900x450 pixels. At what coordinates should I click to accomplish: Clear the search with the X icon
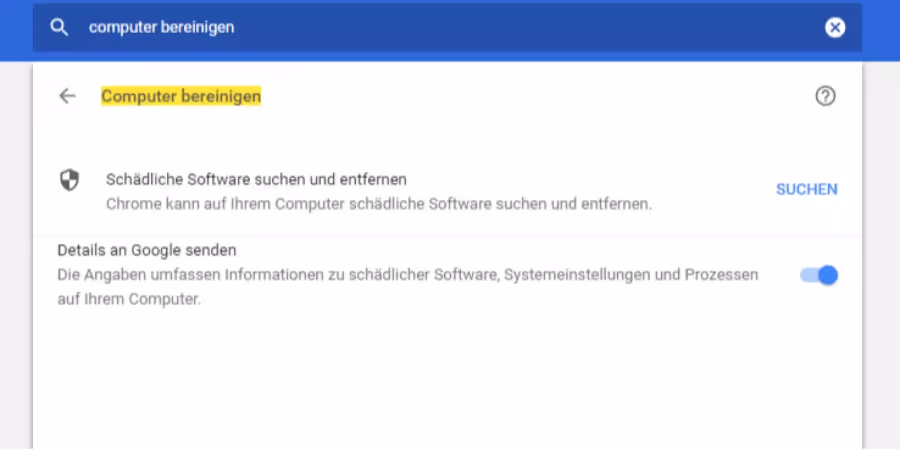tap(835, 27)
